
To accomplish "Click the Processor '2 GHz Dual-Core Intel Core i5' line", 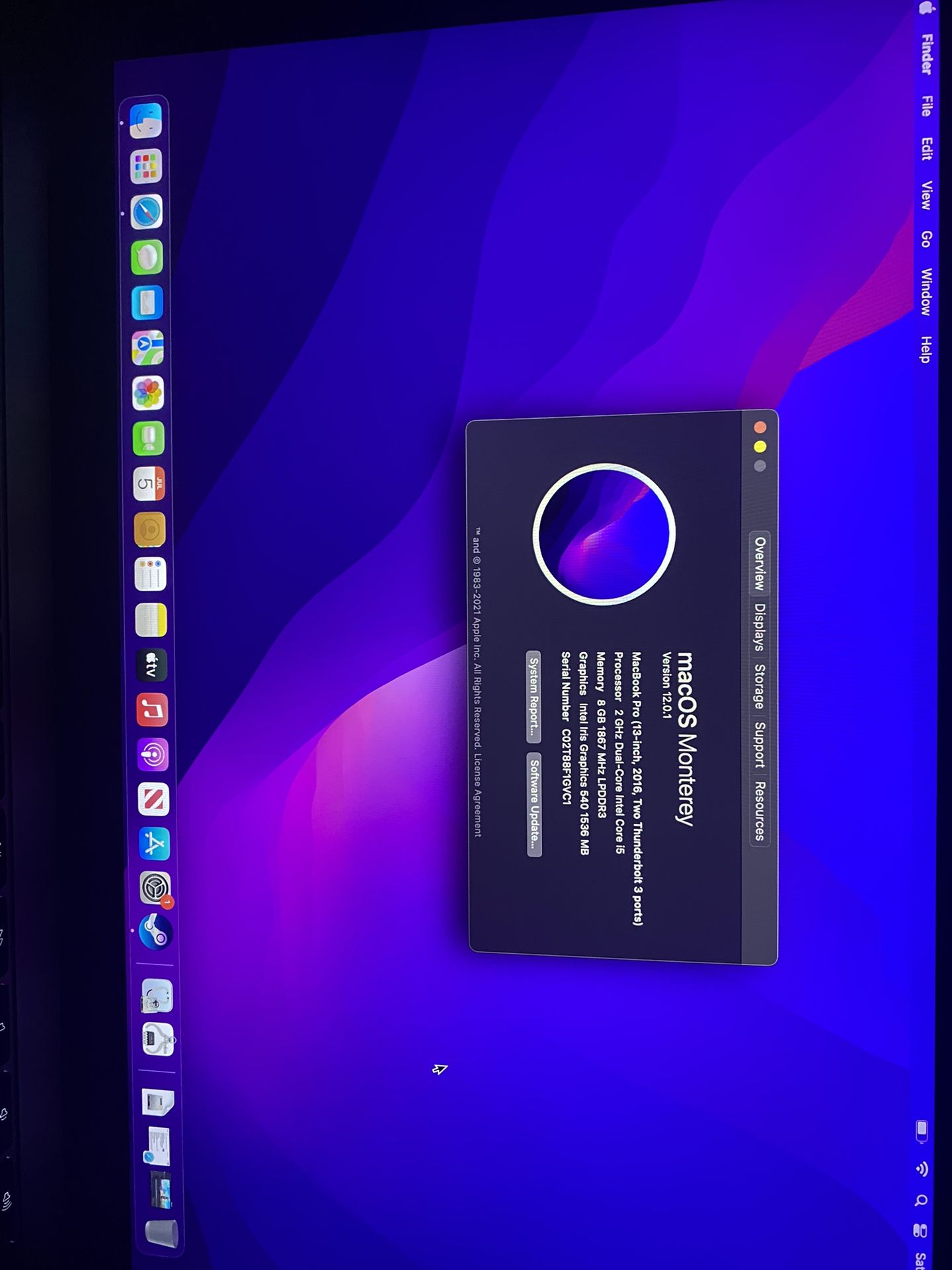I will [619, 753].
